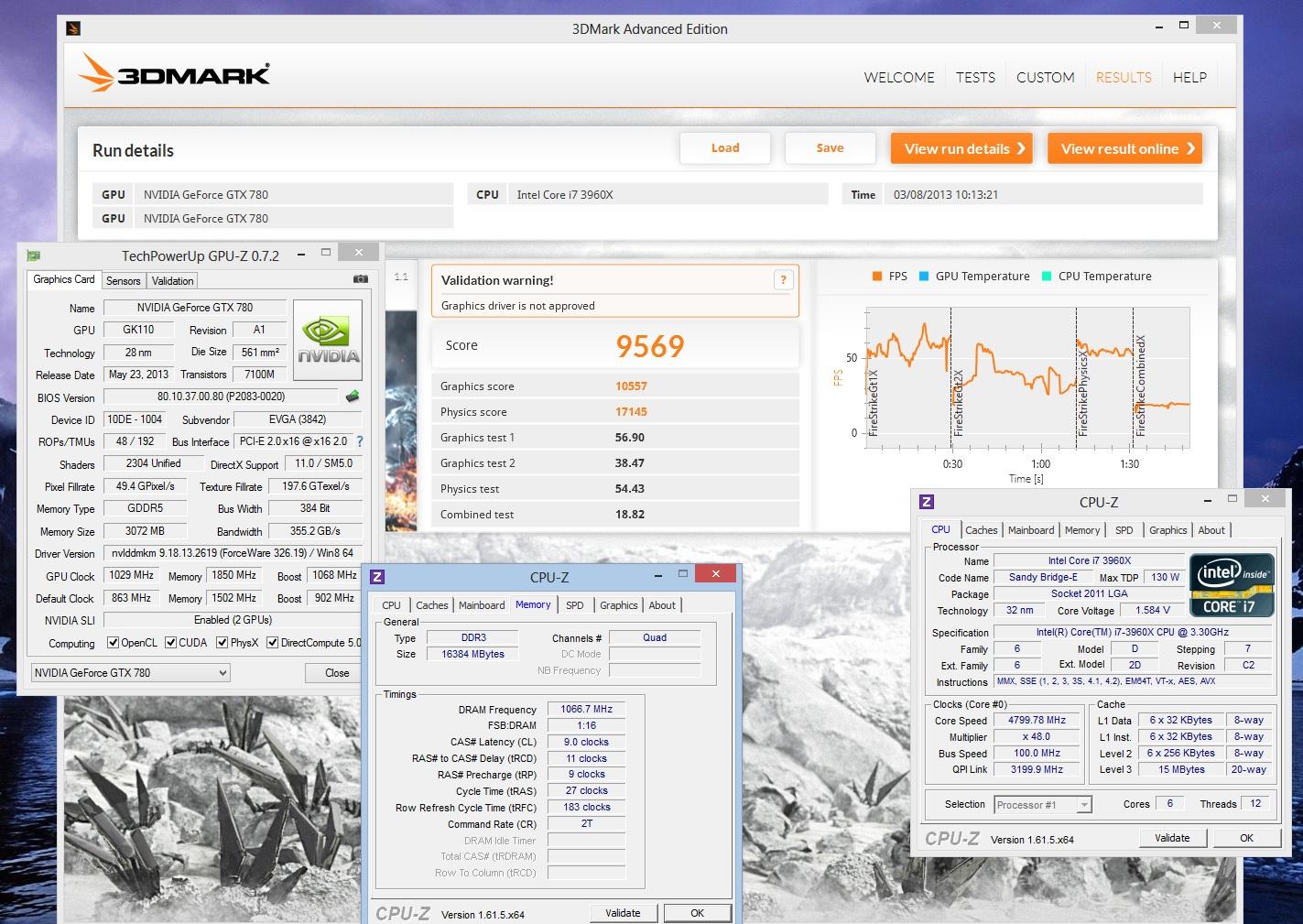Click the DRAM Frequency value 1066.7 MHz

[587, 709]
